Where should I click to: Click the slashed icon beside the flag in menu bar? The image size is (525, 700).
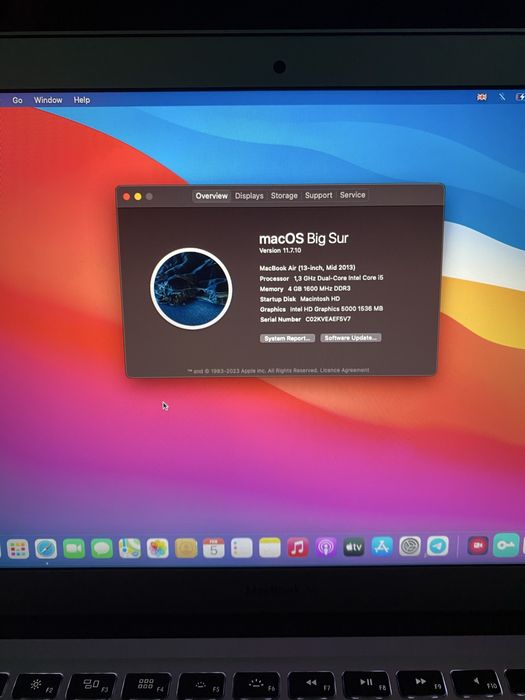pyautogui.click(x=502, y=97)
